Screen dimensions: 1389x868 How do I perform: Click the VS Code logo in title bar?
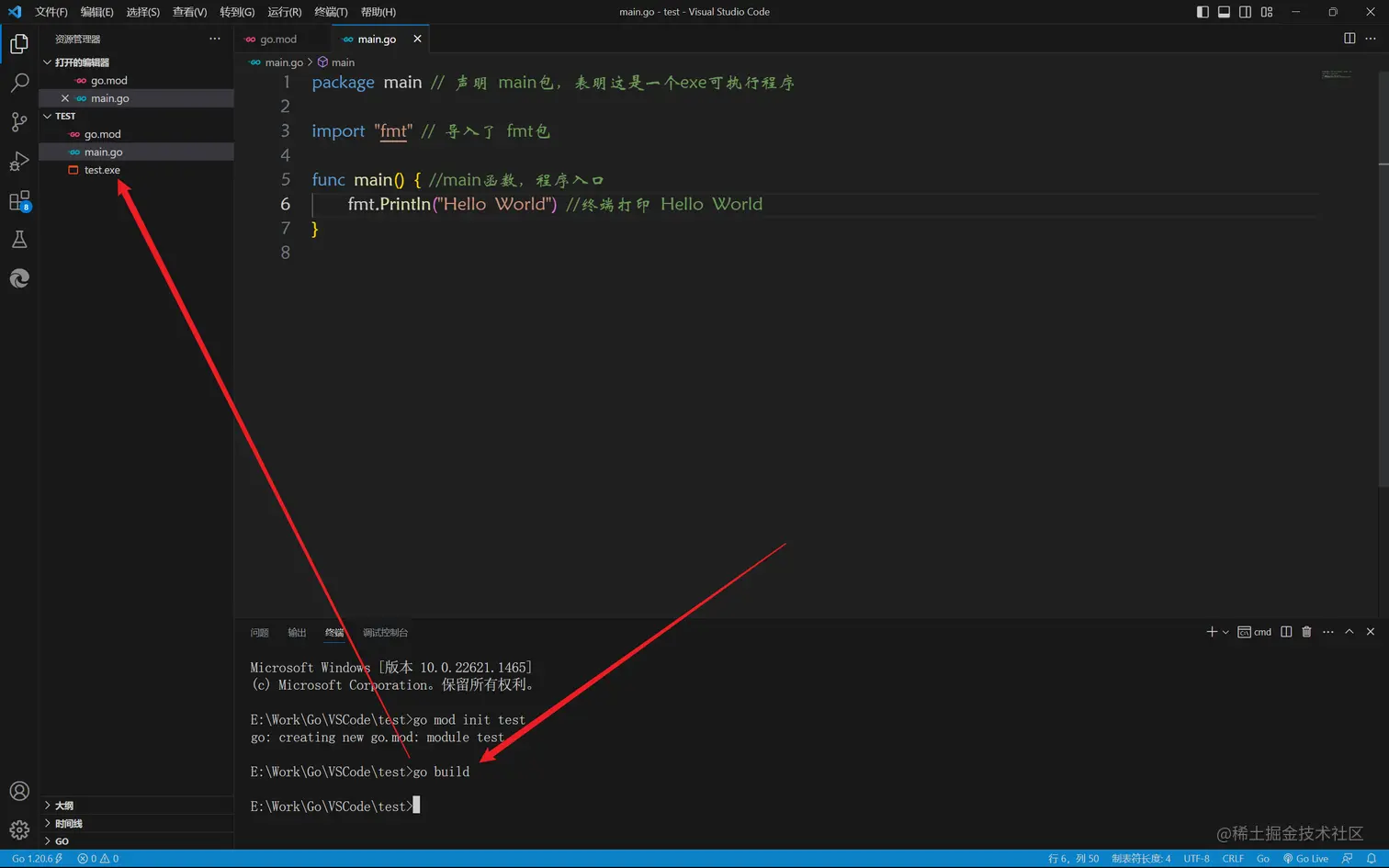point(15,12)
